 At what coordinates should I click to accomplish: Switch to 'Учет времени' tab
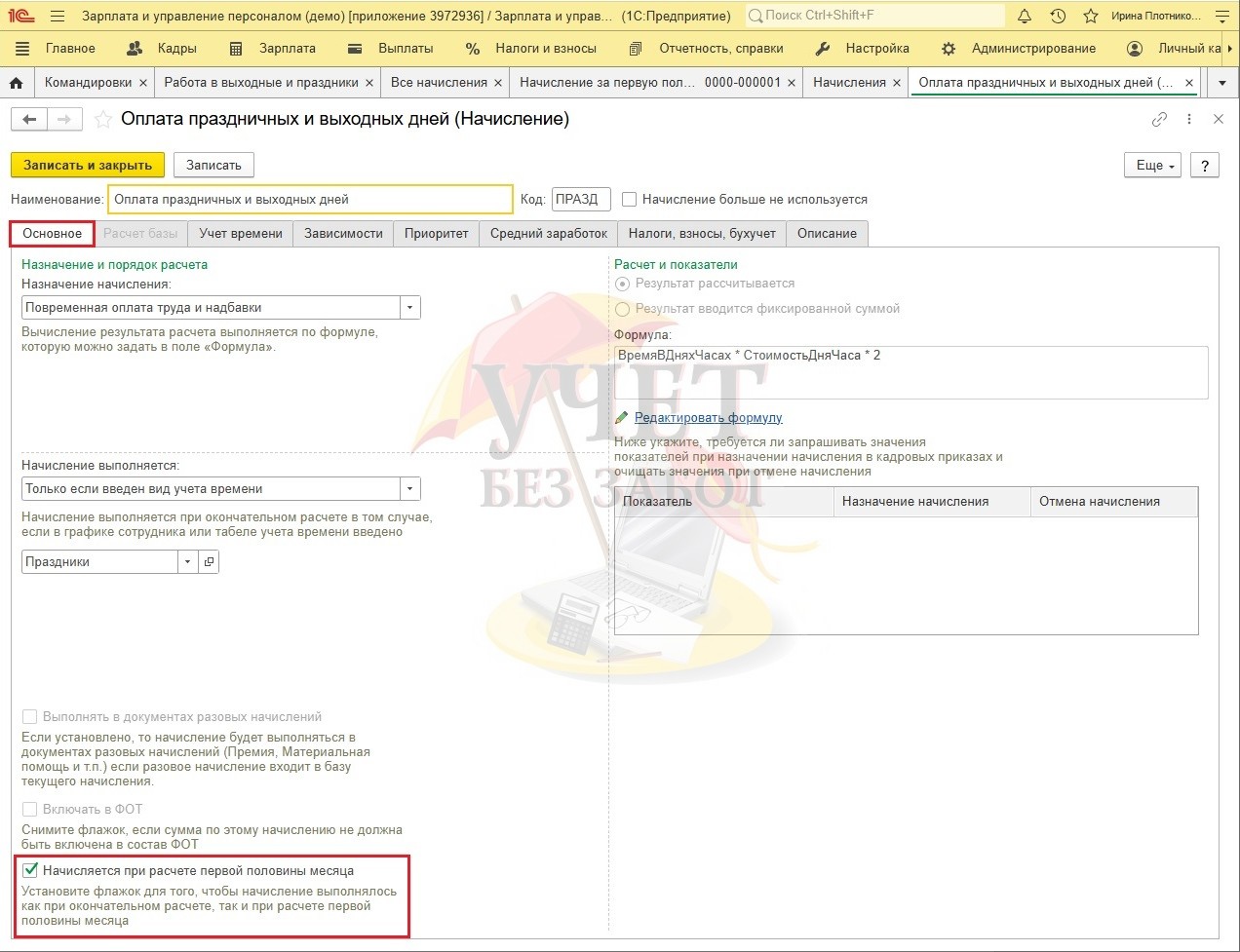(x=241, y=234)
